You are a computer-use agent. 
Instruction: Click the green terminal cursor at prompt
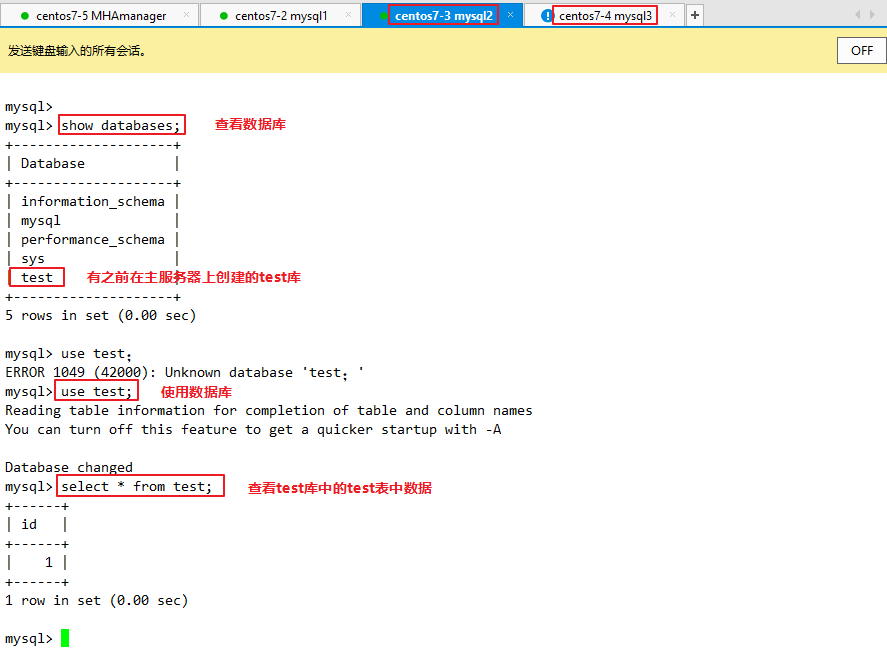[65, 638]
